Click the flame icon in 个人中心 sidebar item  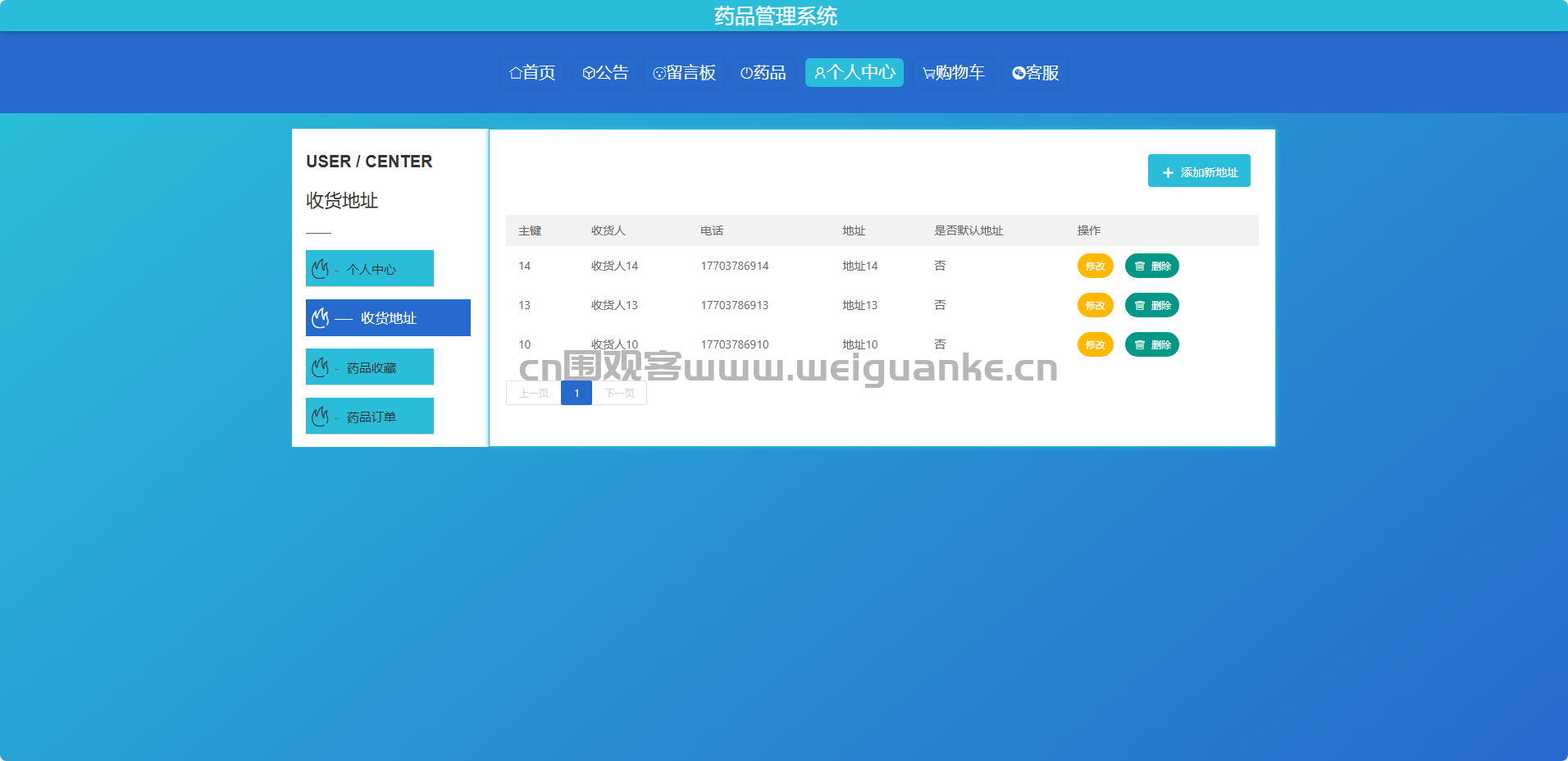click(320, 268)
